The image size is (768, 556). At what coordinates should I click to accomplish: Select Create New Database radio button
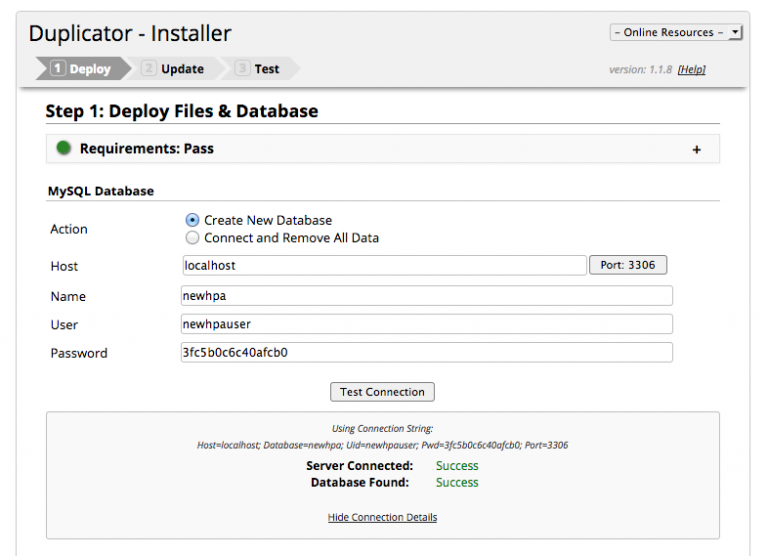click(x=192, y=220)
